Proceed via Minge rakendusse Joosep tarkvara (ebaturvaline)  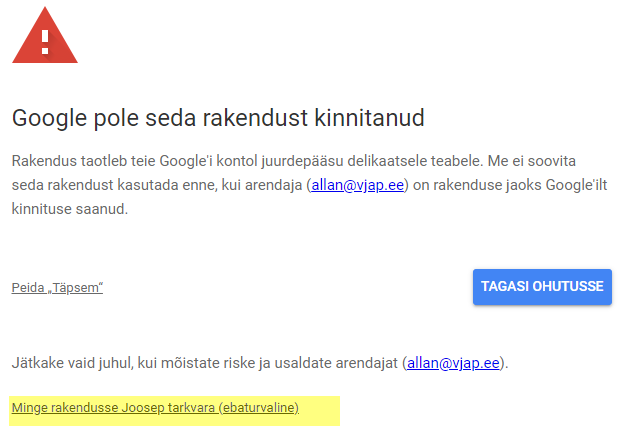pyautogui.click(x=155, y=408)
